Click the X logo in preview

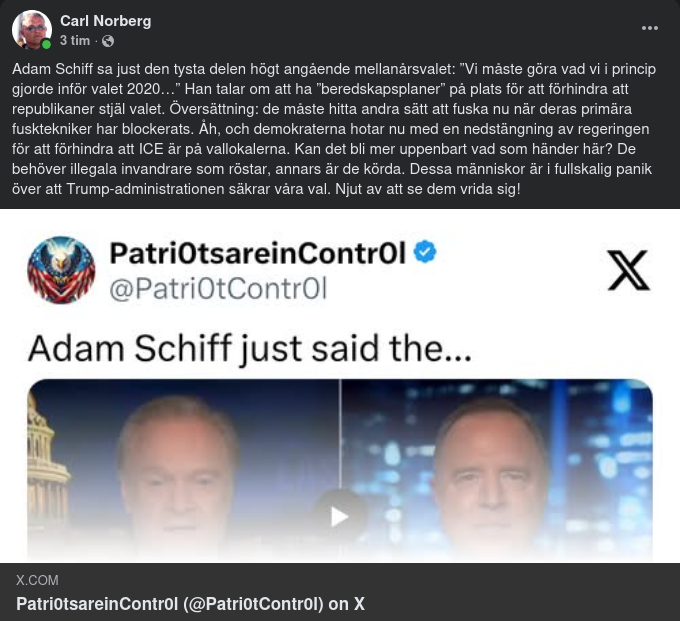click(628, 270)
